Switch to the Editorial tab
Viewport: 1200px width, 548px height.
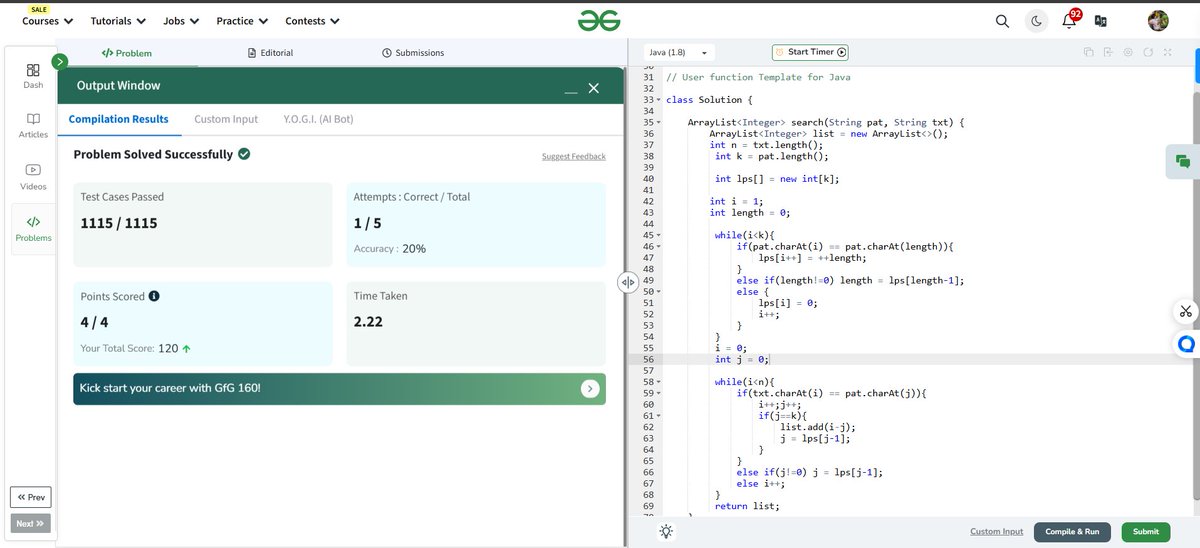click(270, 53)
